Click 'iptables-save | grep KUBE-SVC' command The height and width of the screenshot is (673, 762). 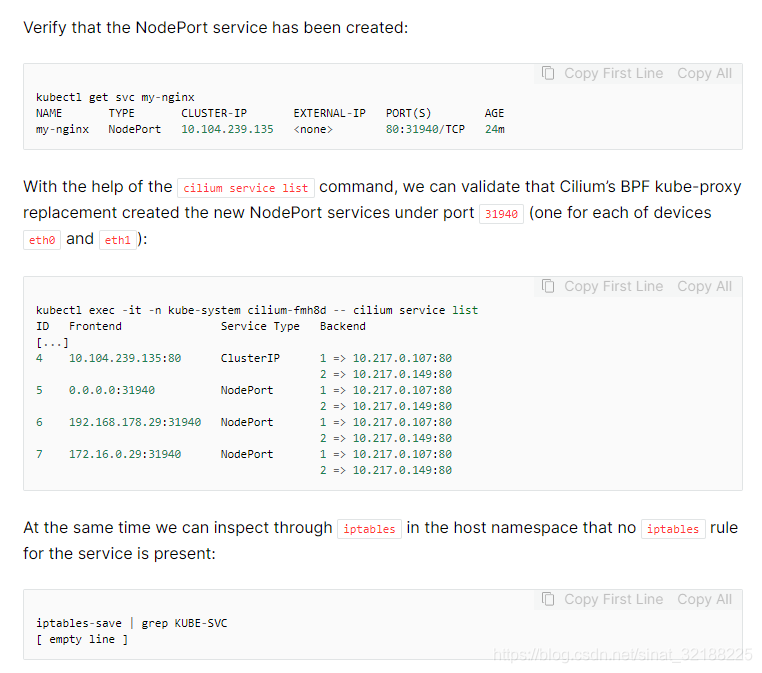[x=132, y=623]
